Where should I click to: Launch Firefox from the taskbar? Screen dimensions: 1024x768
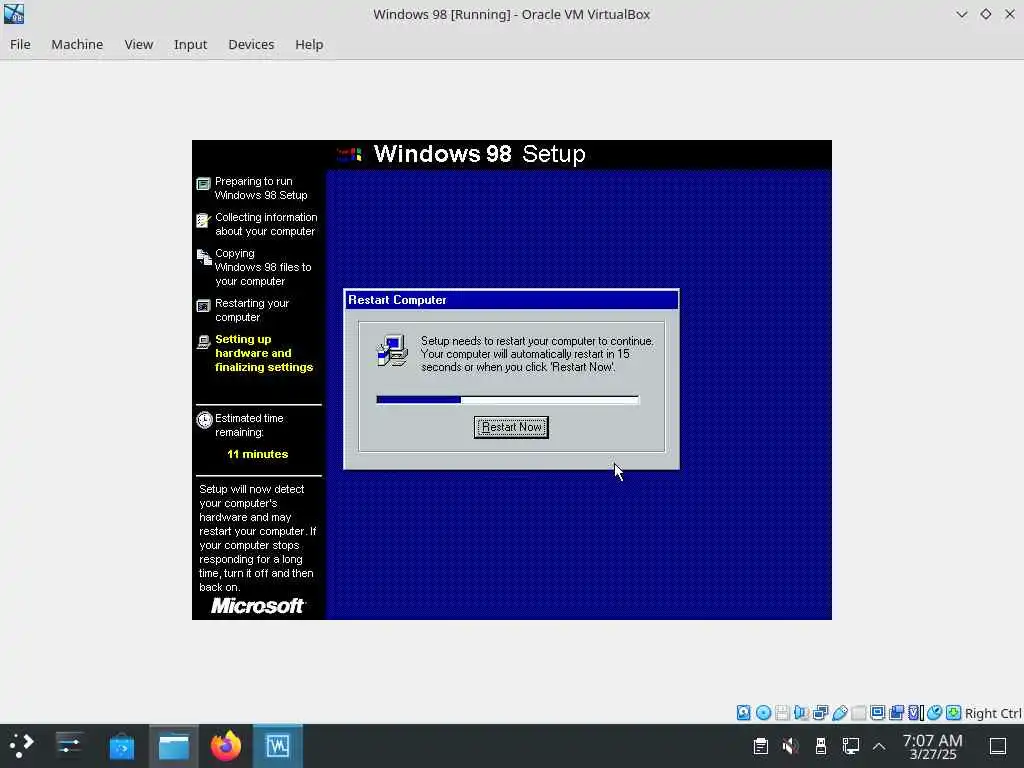(x=226, y=745)
